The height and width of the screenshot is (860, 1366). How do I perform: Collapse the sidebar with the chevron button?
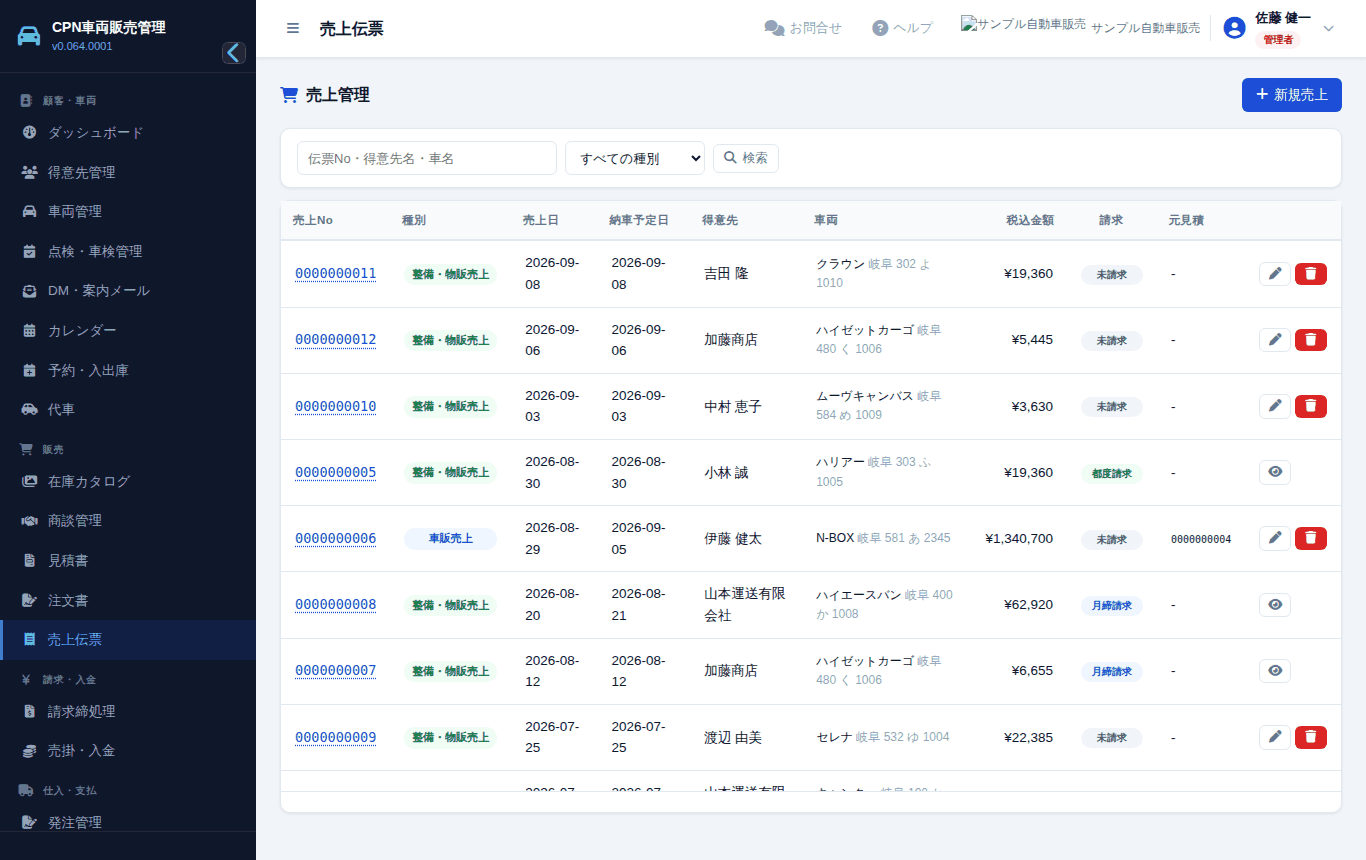tap(234, 53)
